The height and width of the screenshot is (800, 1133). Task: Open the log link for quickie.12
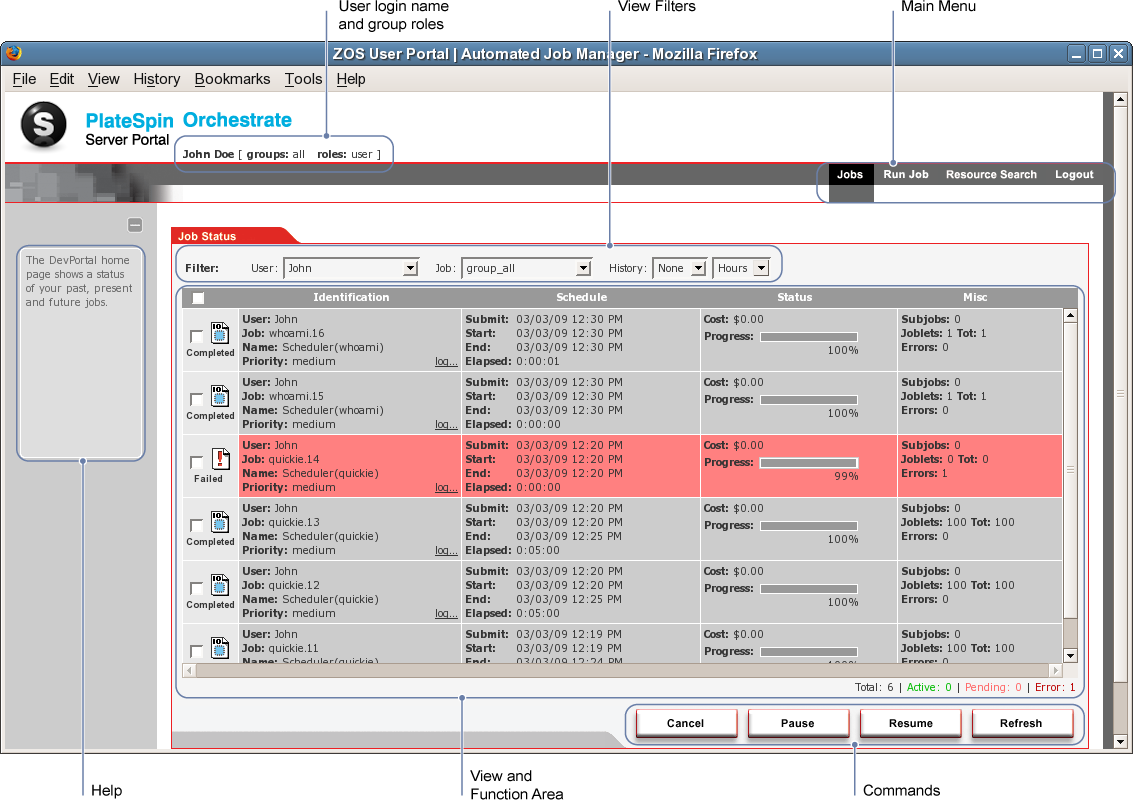pos(446,613)
